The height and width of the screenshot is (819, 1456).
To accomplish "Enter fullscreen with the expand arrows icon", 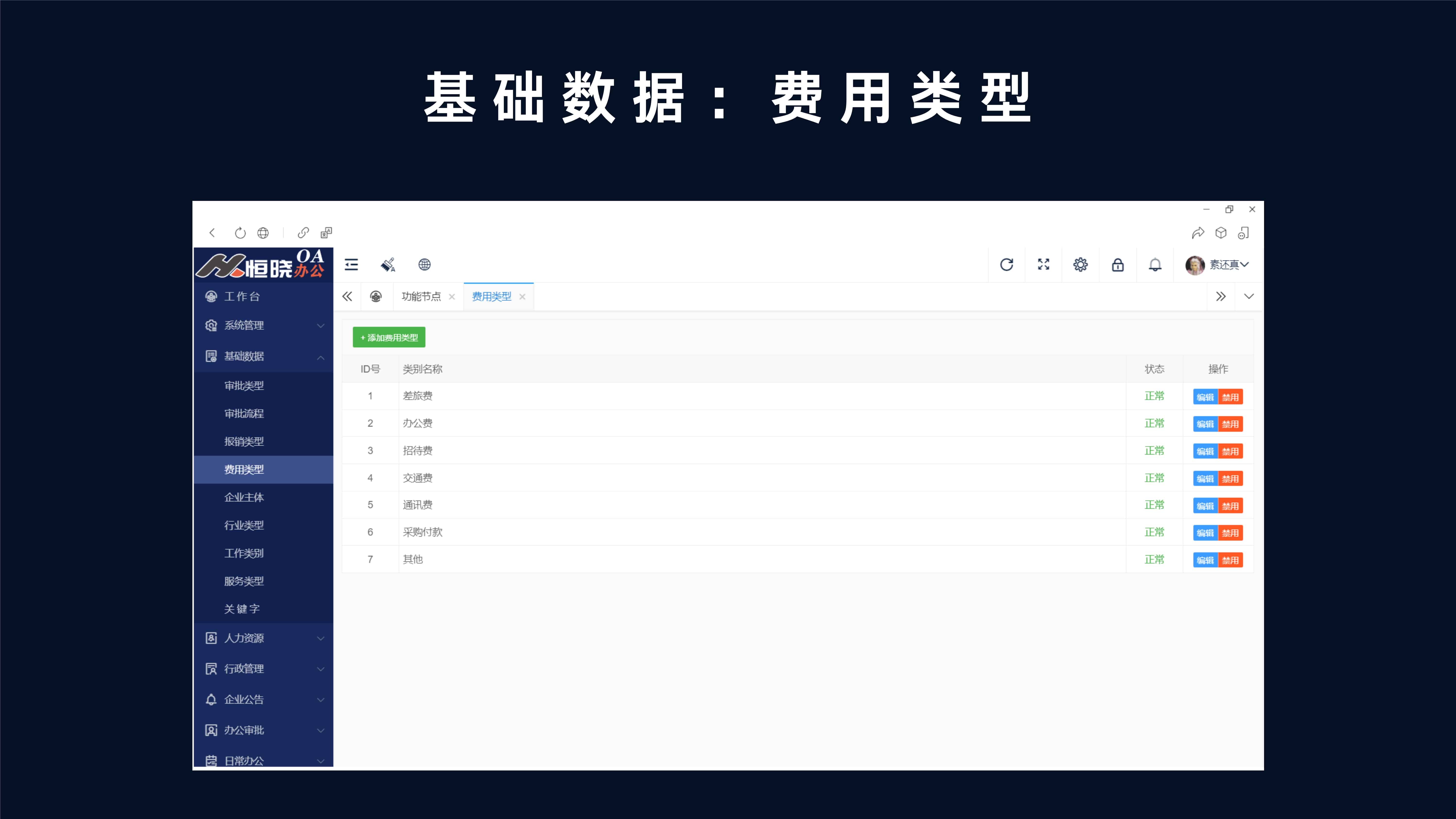I will pos(1043,265).
